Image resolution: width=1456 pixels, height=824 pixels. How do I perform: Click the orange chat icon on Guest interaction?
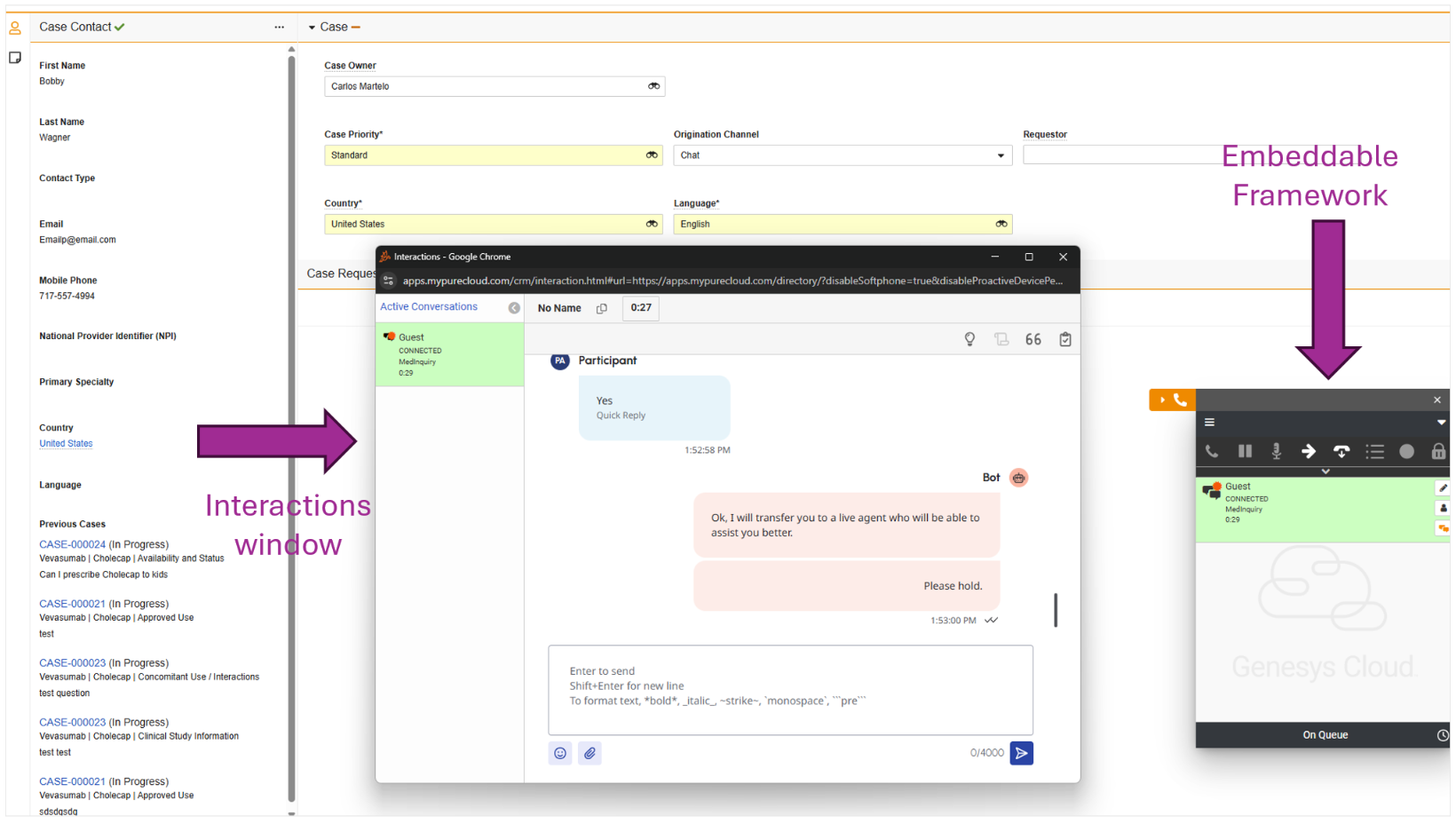1443,528
